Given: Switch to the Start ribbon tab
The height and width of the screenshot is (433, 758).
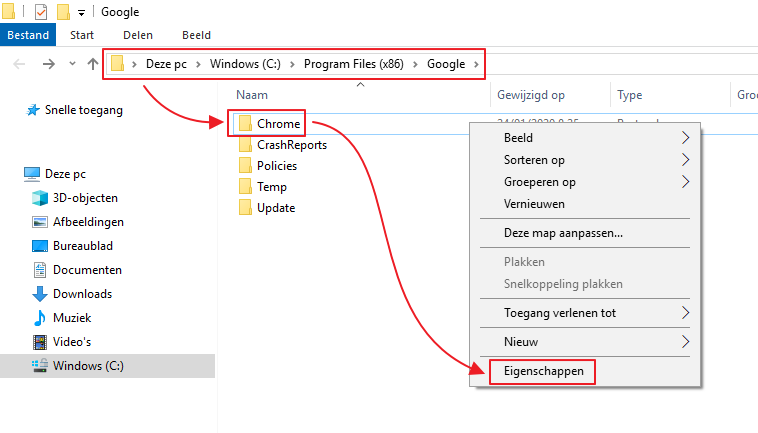Looking at the screenshot, I should 82,35.
